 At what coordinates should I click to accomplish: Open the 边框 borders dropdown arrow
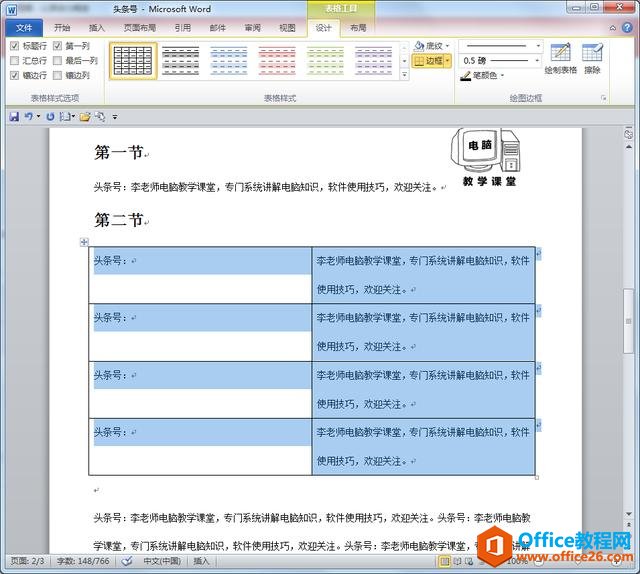click(448, 61)
